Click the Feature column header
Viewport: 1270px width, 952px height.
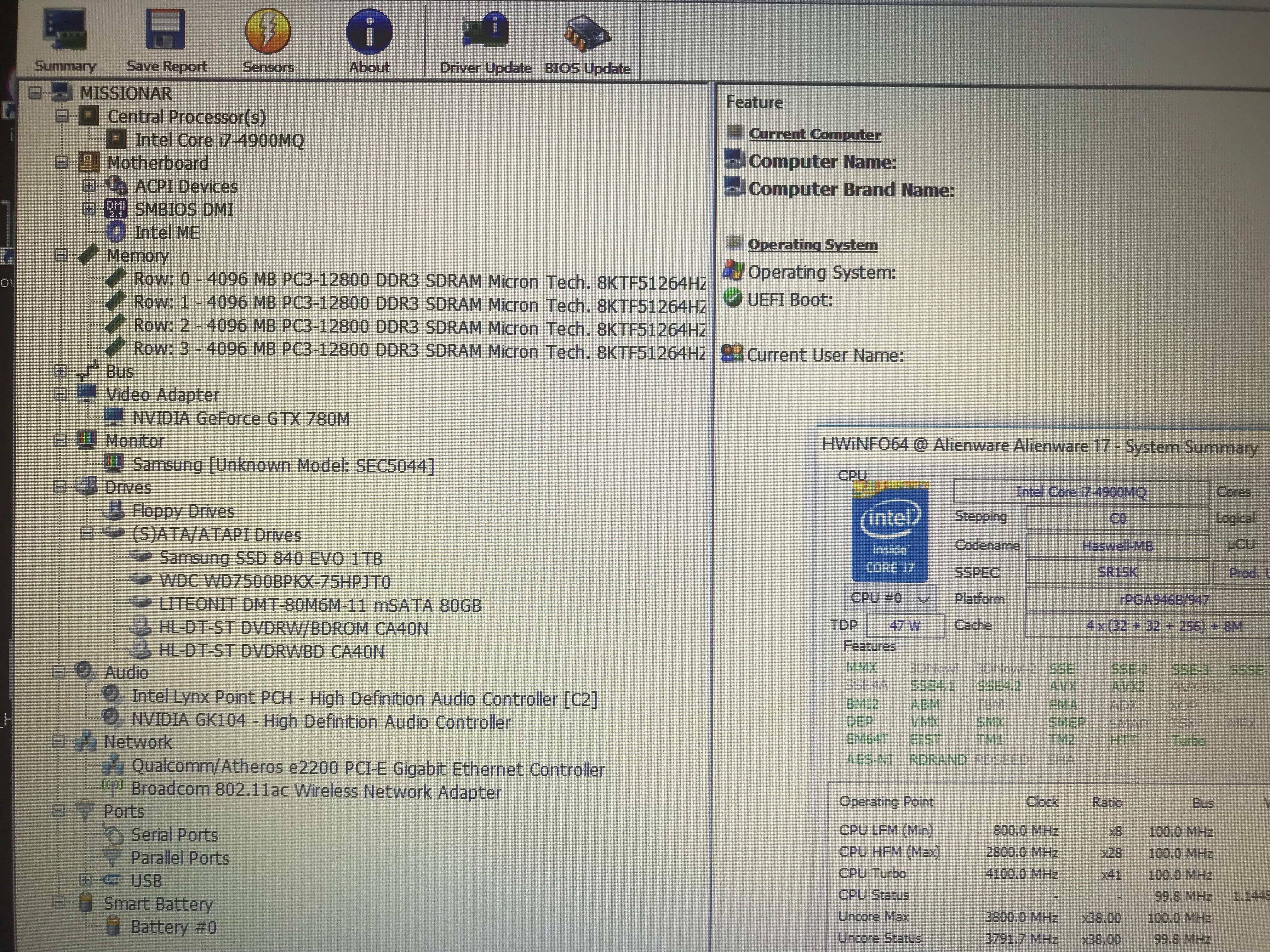coord(754,102)
